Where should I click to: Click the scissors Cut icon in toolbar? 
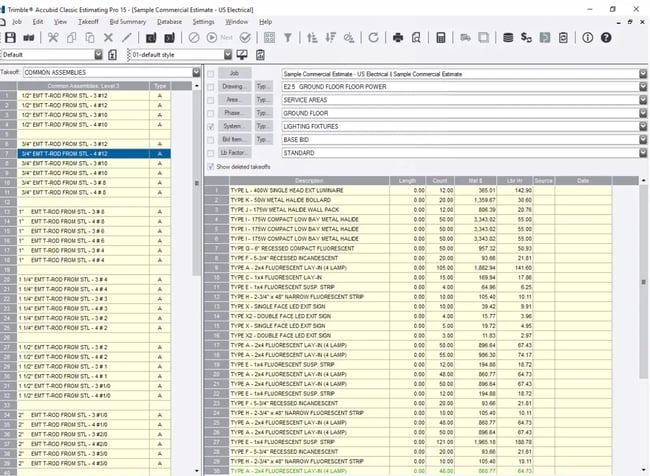52,37
